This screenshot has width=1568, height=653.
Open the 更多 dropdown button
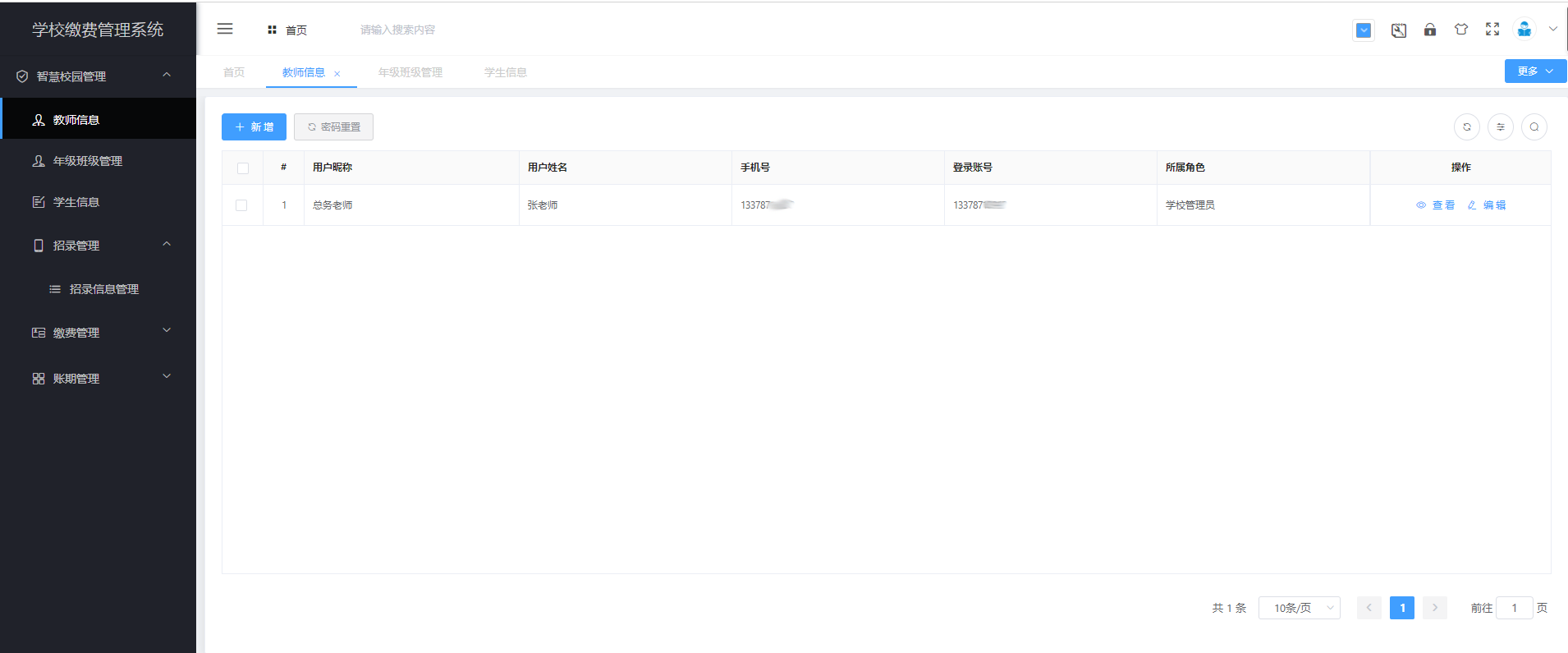tap(1534, 71)
